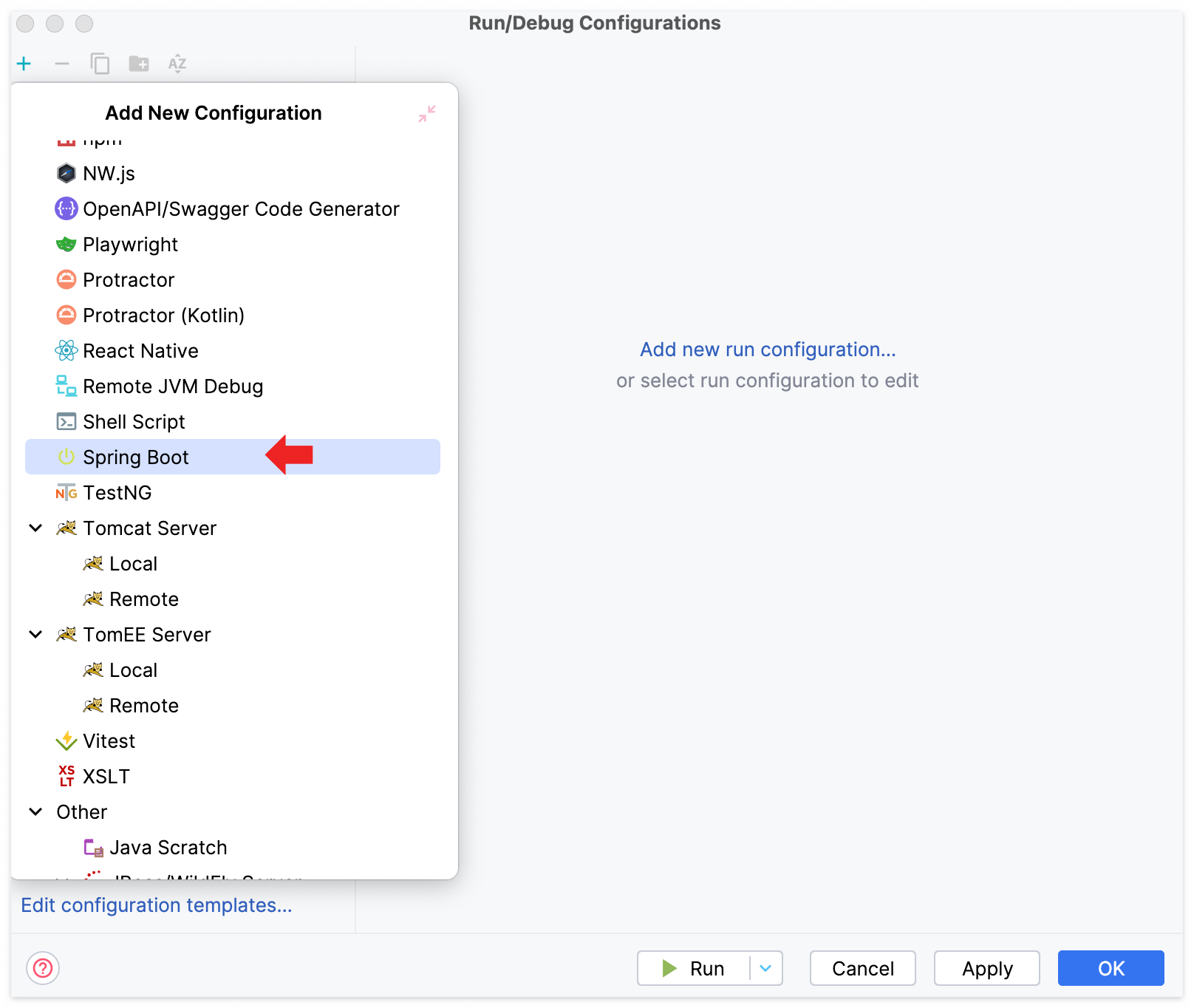The height and width of the screenshot is (1008, 1194).
Task: Open Edit configuration templates link
Action: [x=157, y=905]
